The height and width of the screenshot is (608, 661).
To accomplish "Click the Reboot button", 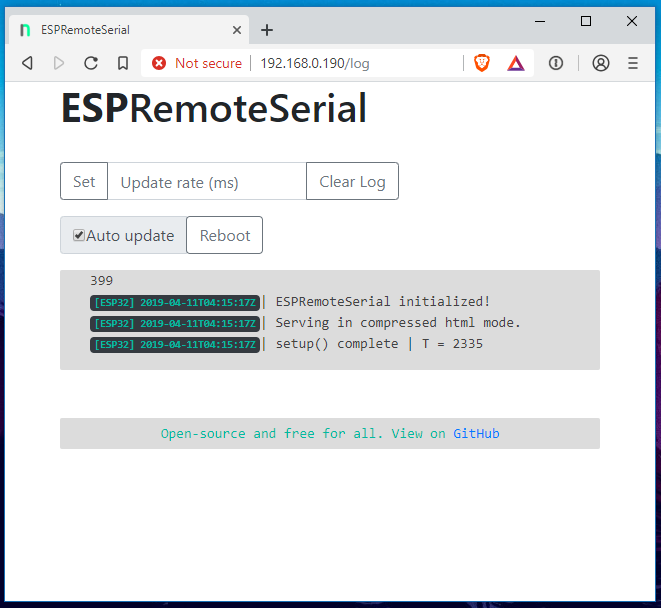I will click(225, 235).
